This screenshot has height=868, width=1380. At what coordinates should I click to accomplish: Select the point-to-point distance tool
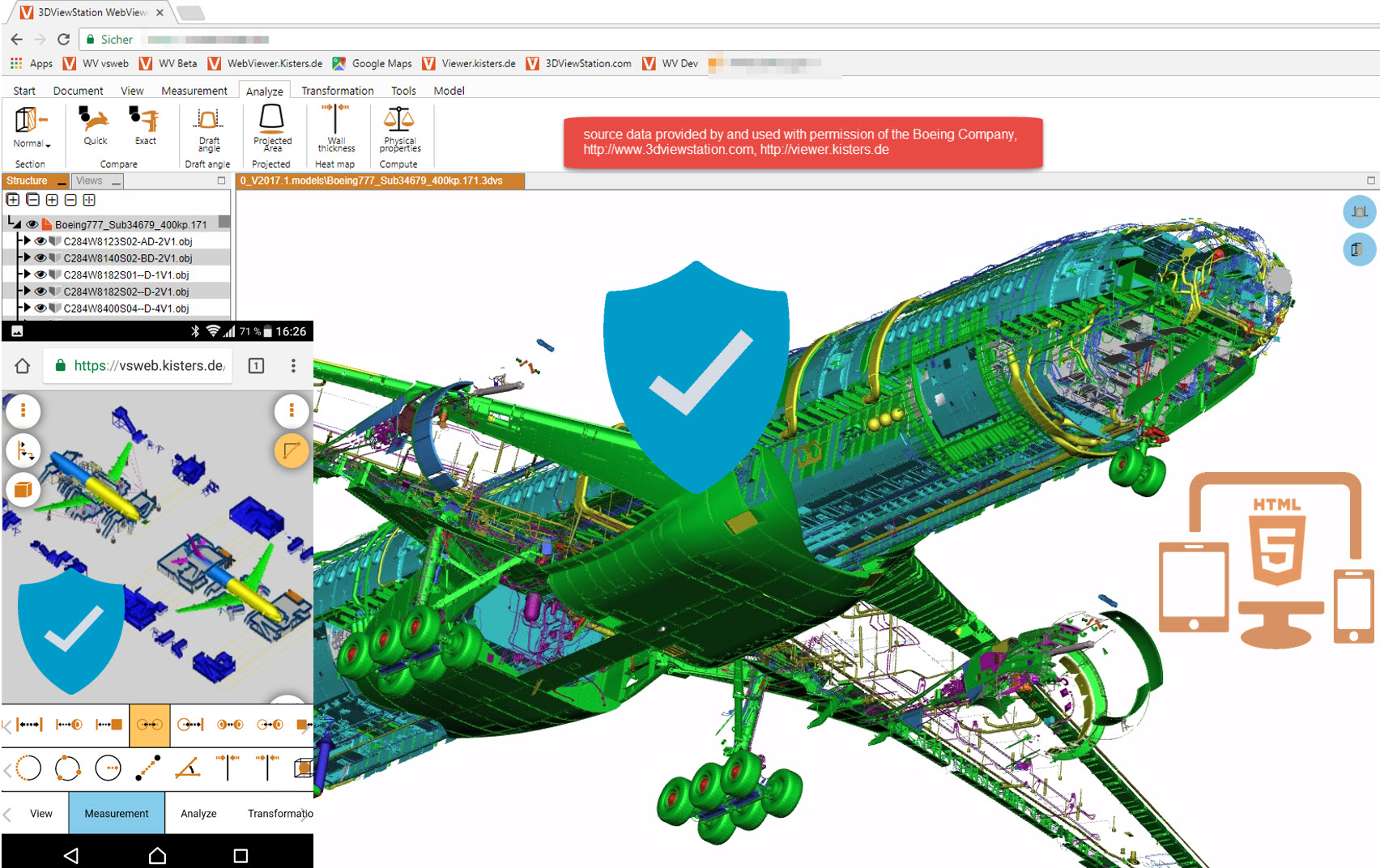click(x=147, y=767)
